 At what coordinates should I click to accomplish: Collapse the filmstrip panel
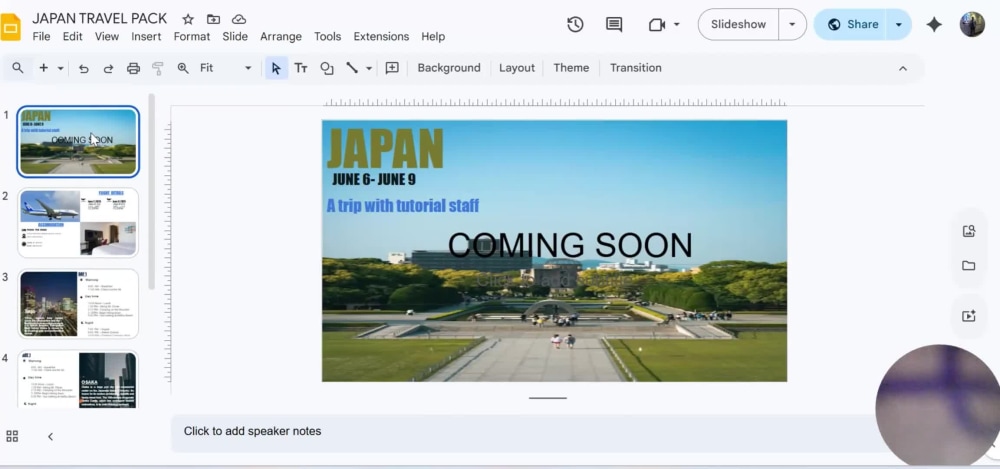point(50,436)
